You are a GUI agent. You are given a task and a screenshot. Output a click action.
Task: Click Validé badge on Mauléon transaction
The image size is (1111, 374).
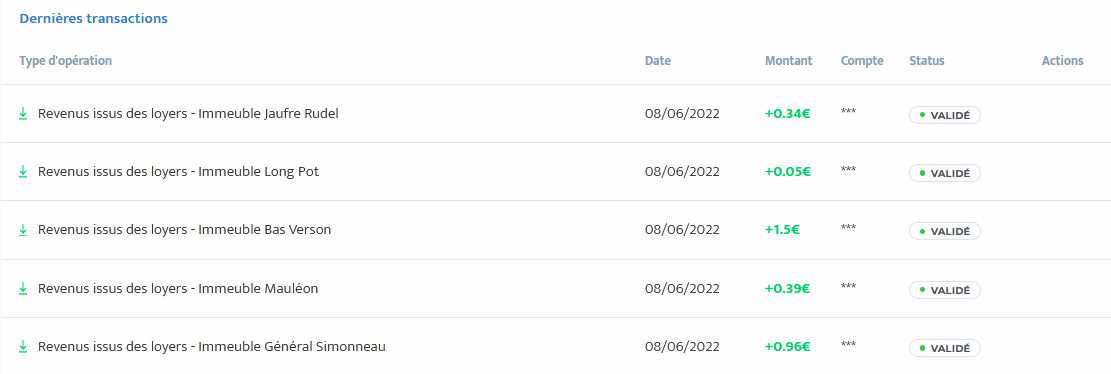point(944,290)
